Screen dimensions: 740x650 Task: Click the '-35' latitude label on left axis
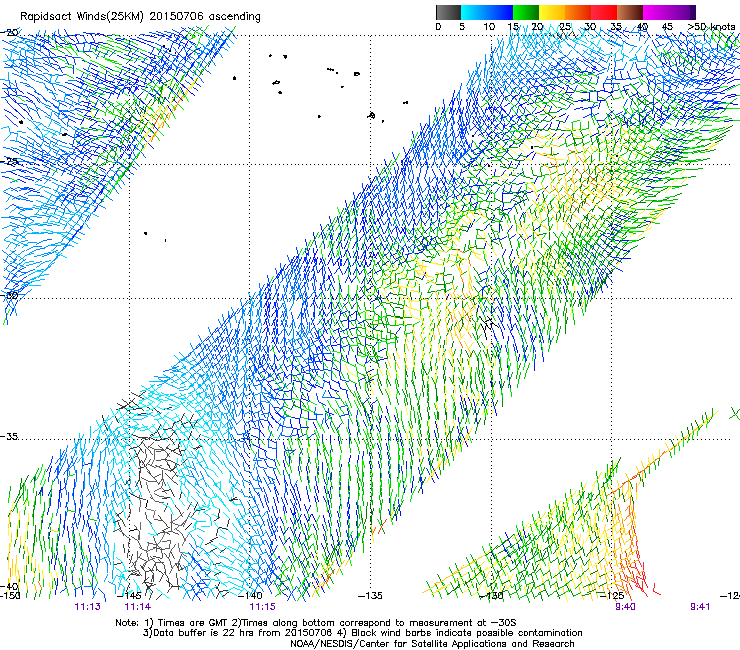tap(9, 436)
